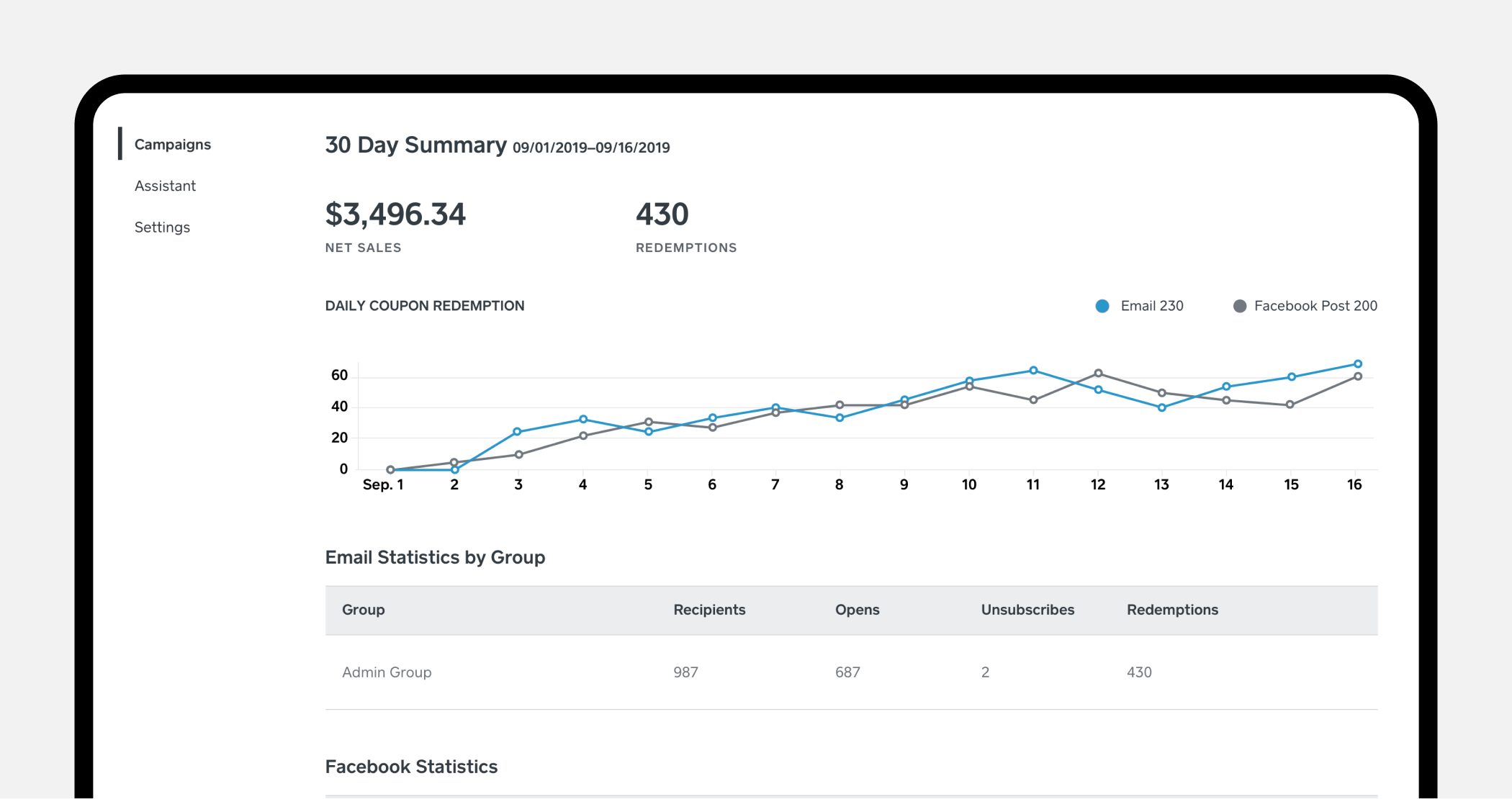Click the Daily Coupon Redemption chart title
Screen dimensions: 1512x799
point(425,306)
